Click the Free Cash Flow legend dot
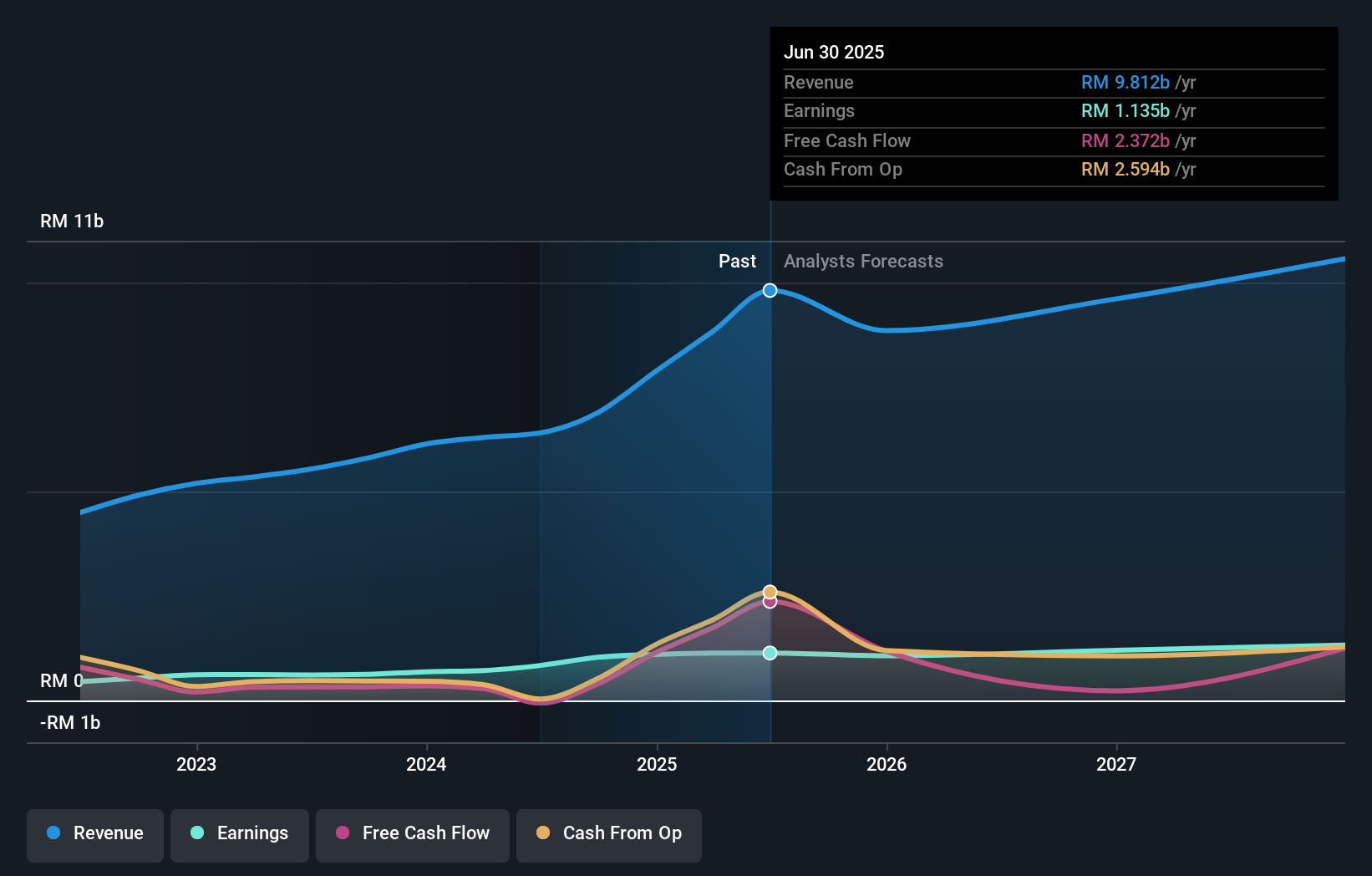The width and height of the screenshot is (1372, 876). pos(343,833)
